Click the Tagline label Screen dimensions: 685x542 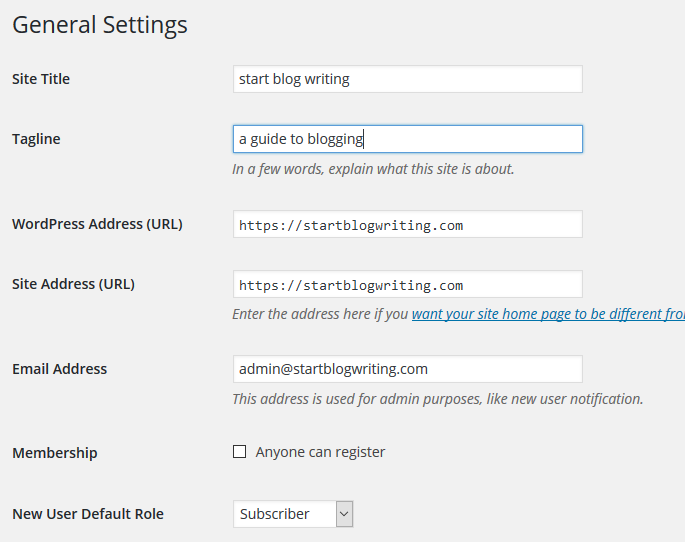(x=36, y=139)
